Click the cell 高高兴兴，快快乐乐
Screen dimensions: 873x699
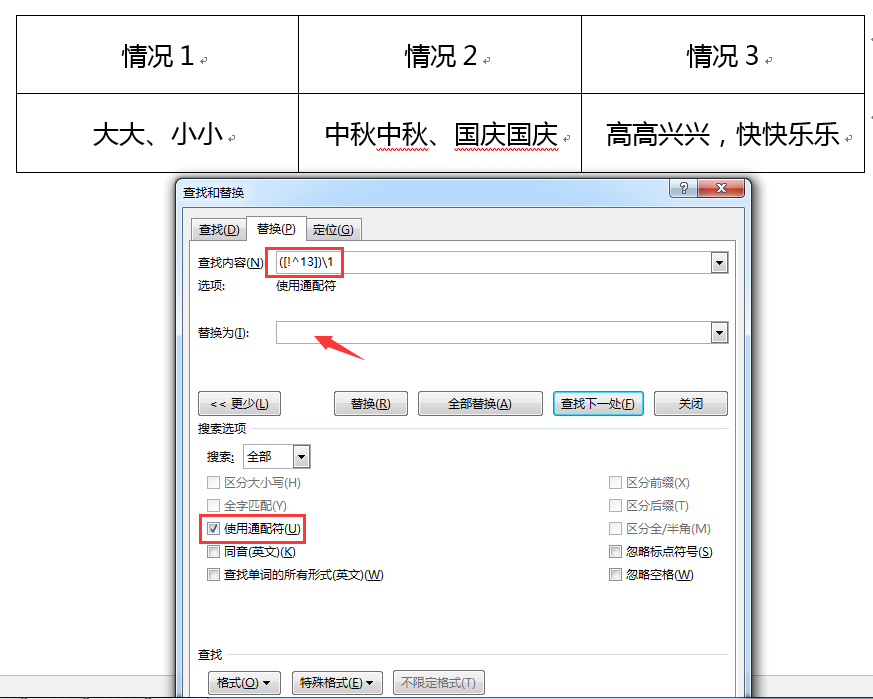point(723,134)
